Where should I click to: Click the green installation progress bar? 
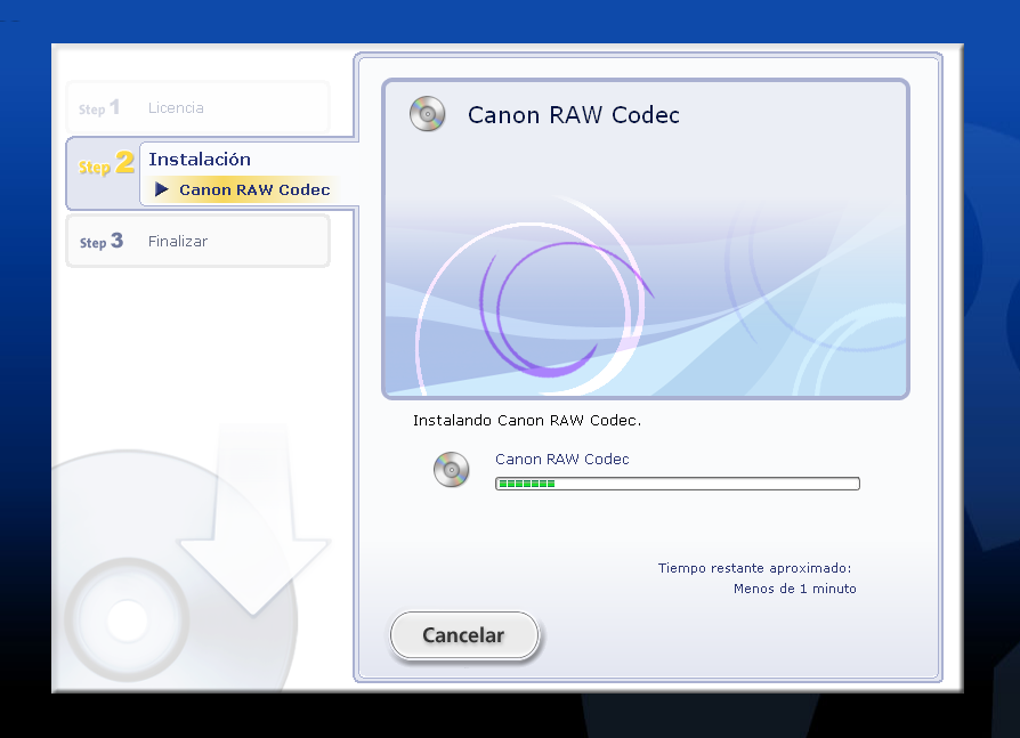pyautogui.click(x=677, y=484)
